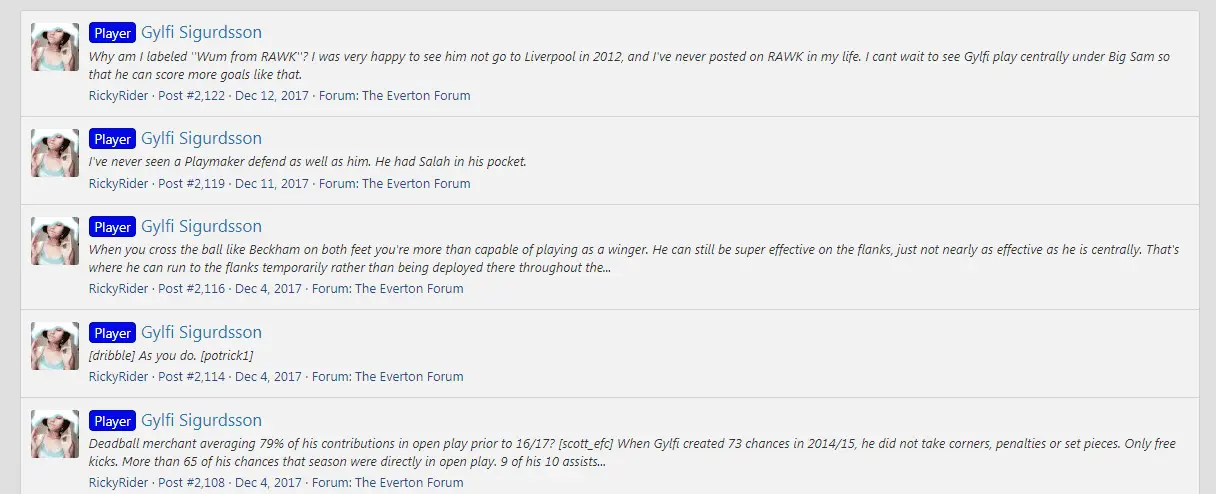This screenshot has height=494, width=1216.
Task: Click the avatar beside the Beckham post
Action: [55, 241]
